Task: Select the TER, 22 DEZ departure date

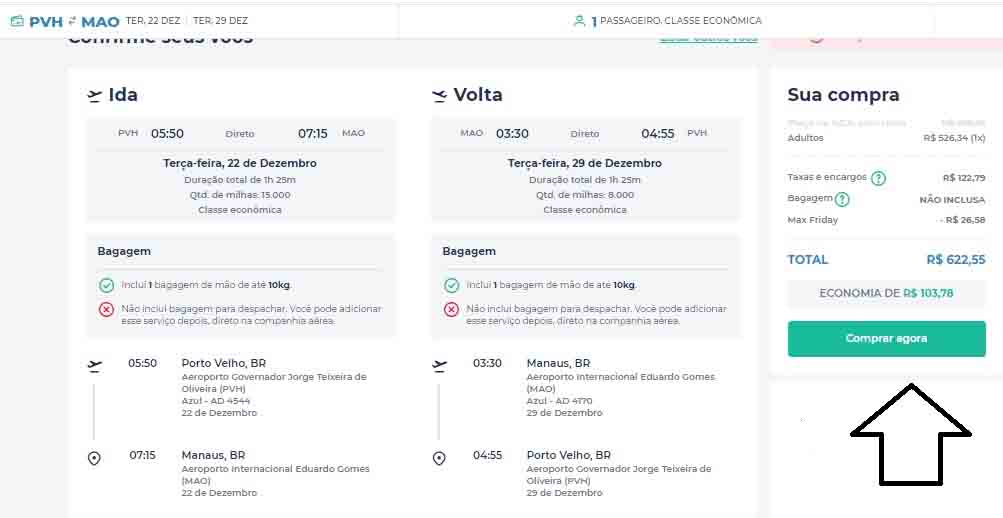Action: coord(154,20)
